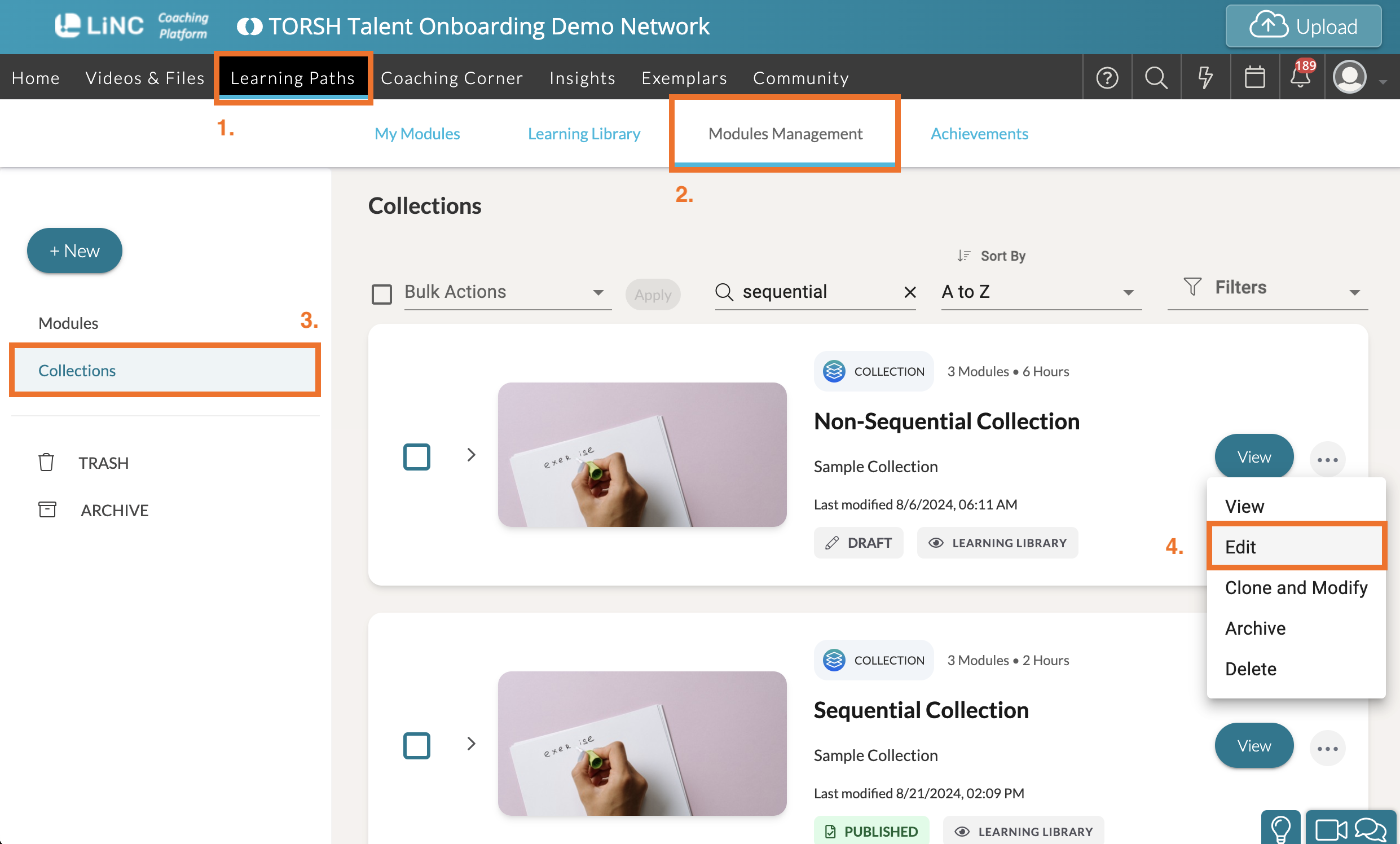Open the help question mark icon
The width and height of the screenshot is (1400, 844).
point(1107,77)
